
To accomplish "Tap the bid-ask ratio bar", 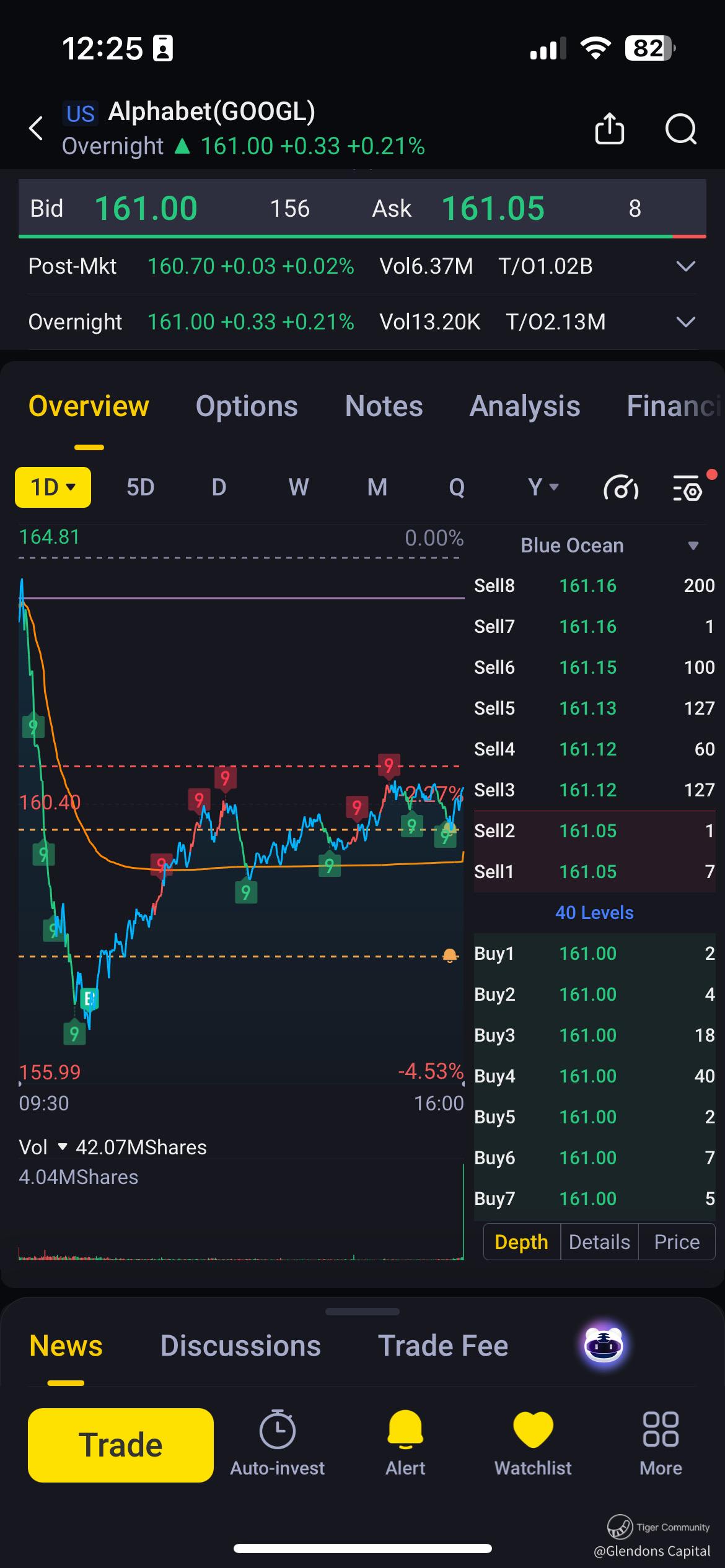I will 362,236.
